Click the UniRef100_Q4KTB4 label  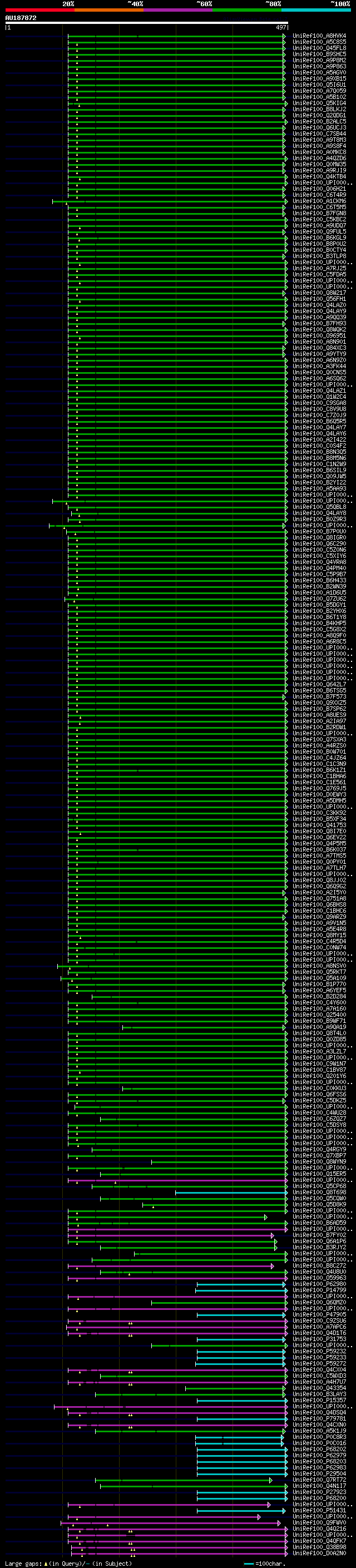coord(319,176)
